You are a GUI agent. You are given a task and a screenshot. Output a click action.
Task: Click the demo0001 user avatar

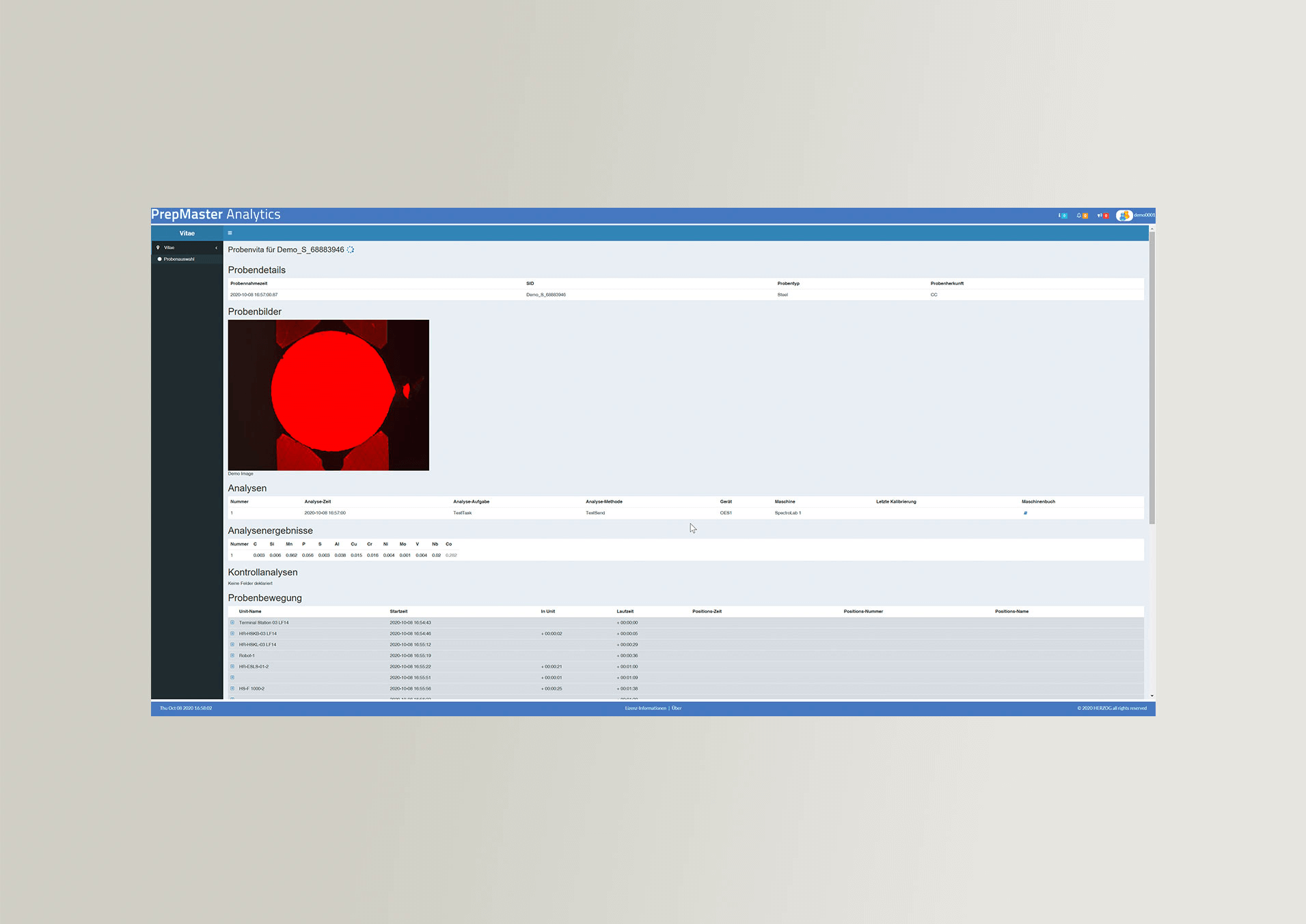[1124, 215]
